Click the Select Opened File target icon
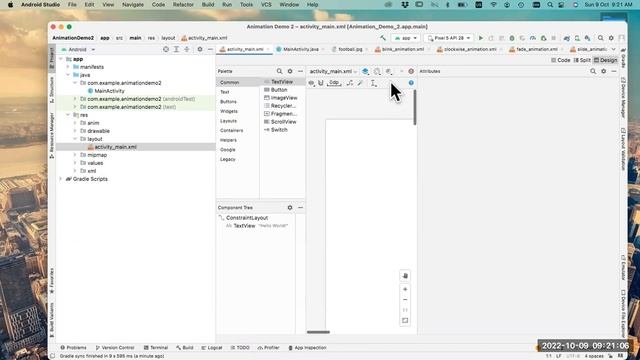 [x=166, y=49]
